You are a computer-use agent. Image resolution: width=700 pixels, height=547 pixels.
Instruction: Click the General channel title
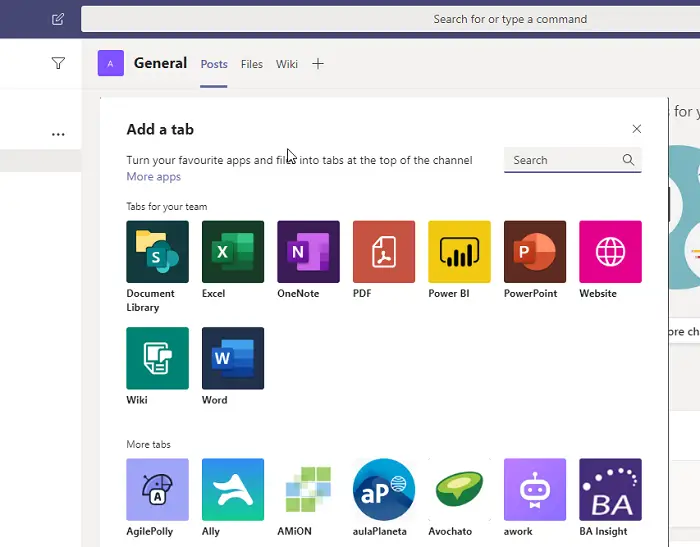pos(160,63)
